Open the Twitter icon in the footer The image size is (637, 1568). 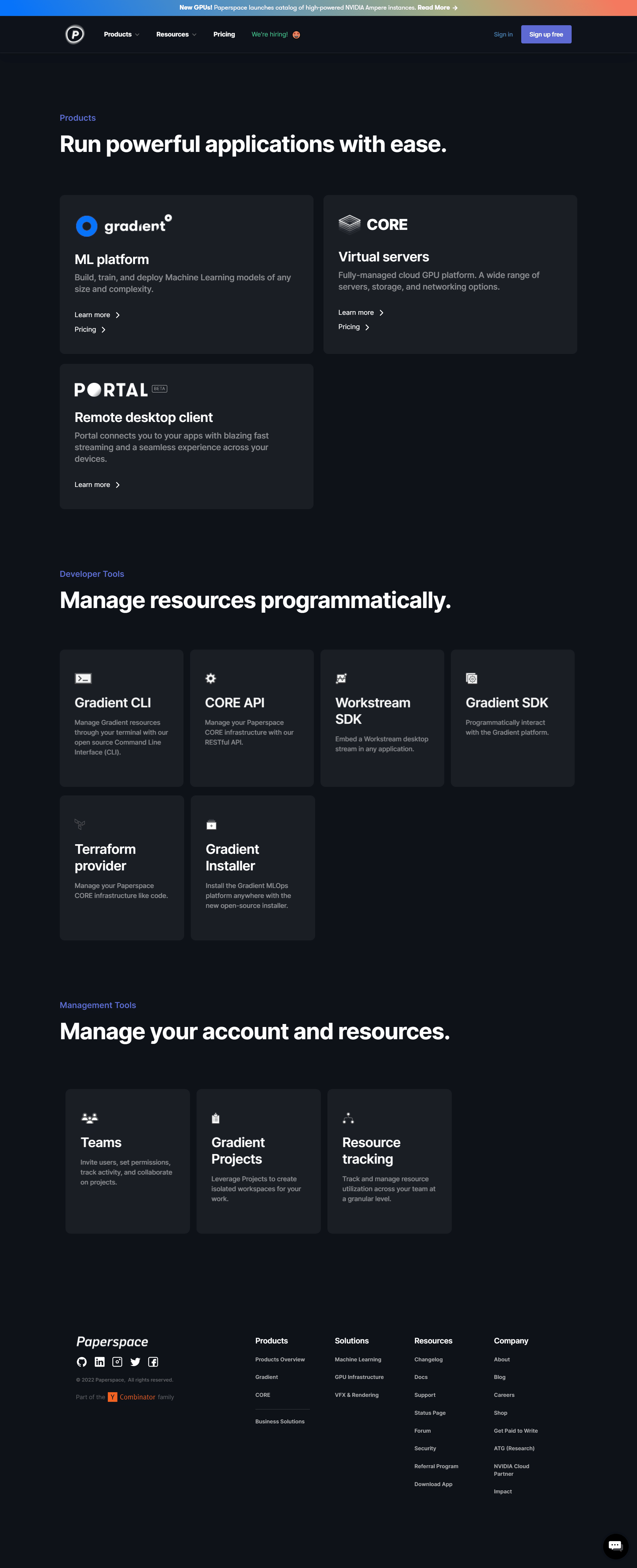tap(135, 1362)
